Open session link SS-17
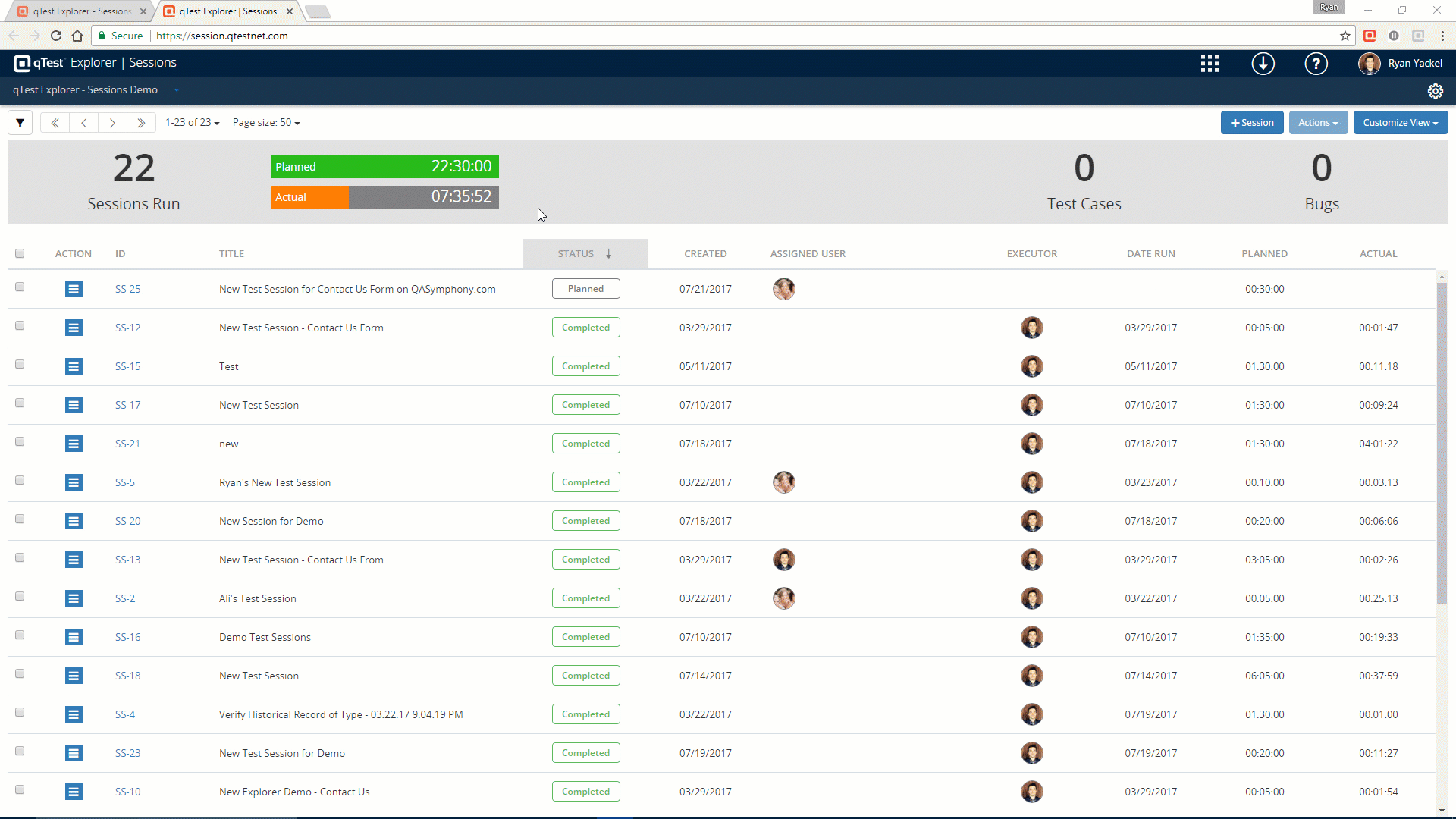 coord(127,405)
